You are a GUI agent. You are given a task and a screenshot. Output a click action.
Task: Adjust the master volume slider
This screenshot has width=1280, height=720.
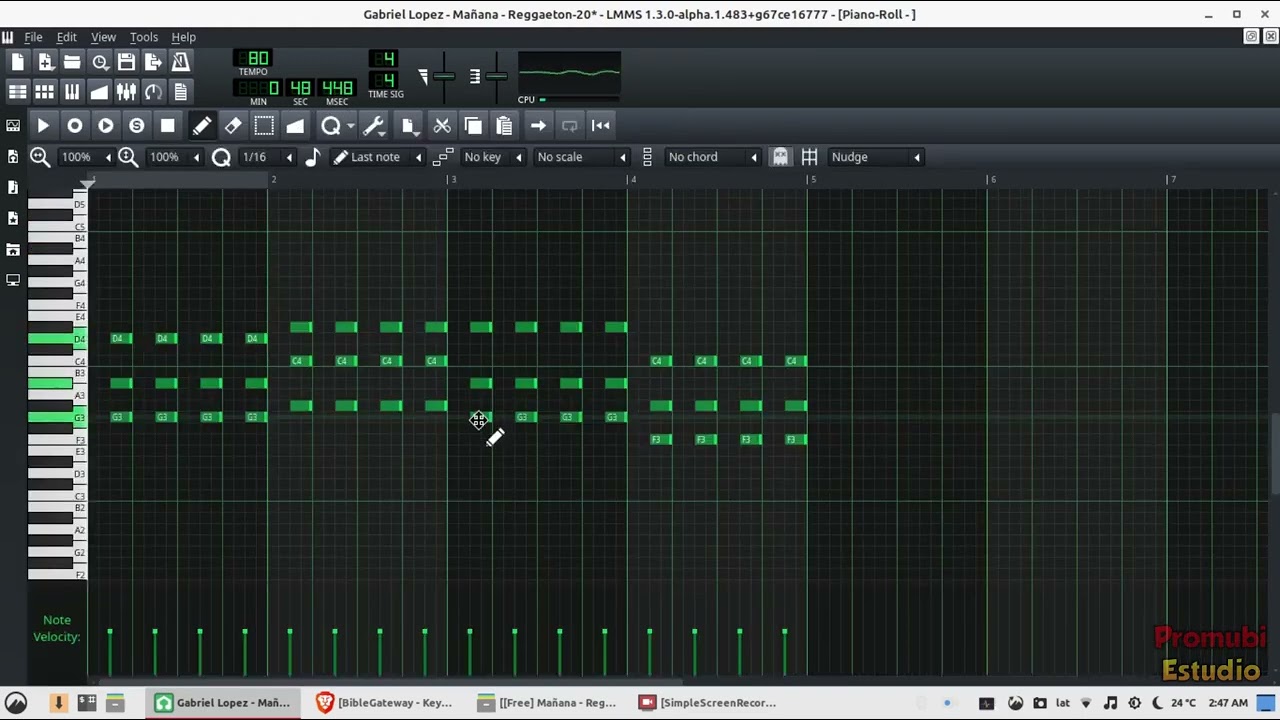coord(444,77)
